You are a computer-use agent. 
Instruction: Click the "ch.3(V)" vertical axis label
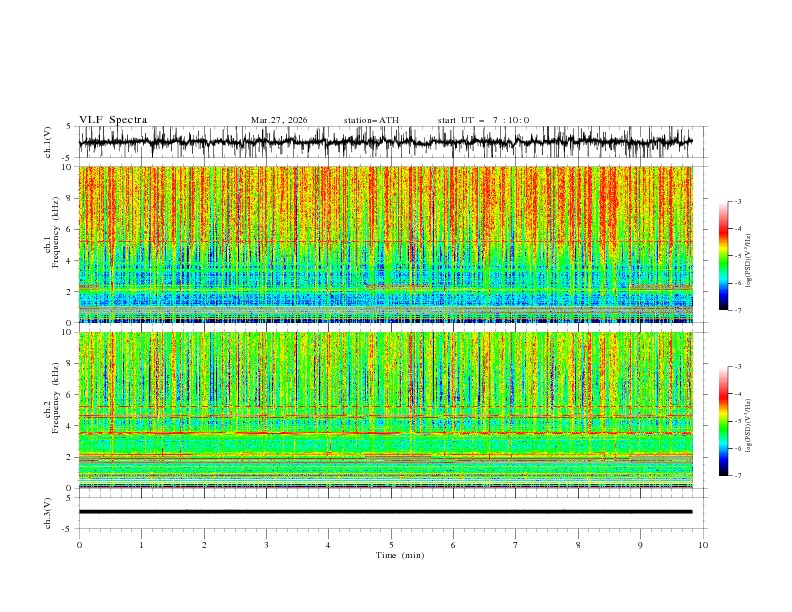[x=48, y=513]
